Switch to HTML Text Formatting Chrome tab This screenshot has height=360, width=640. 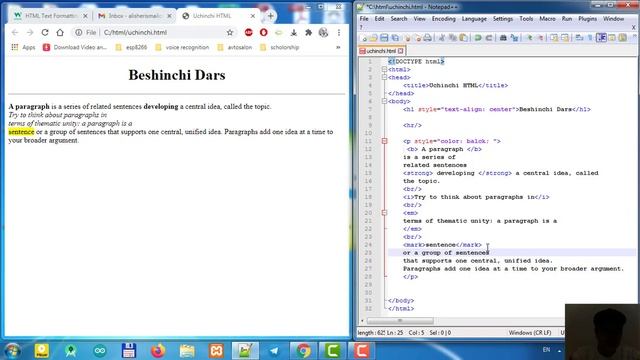point(51,16)
